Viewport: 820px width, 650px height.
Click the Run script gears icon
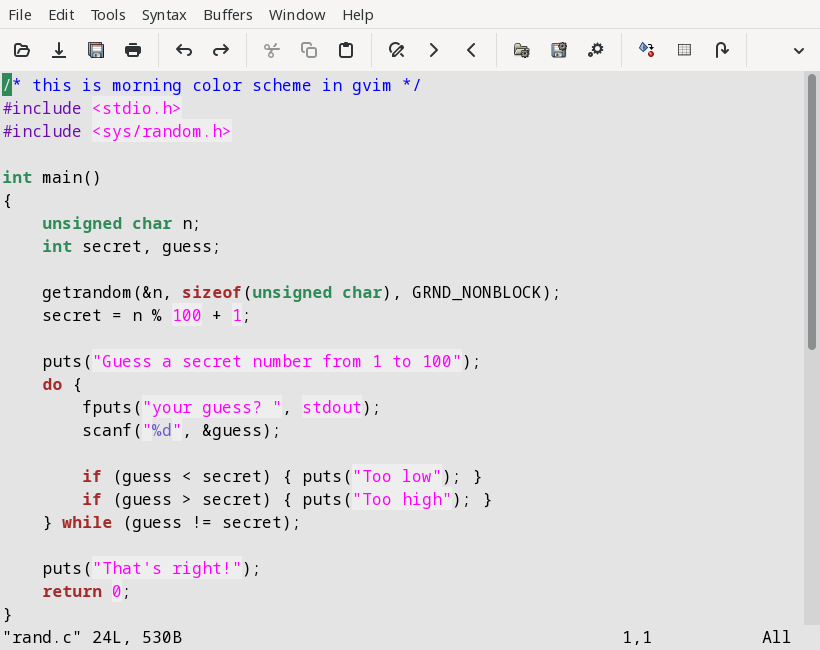[x=595, y=50]
